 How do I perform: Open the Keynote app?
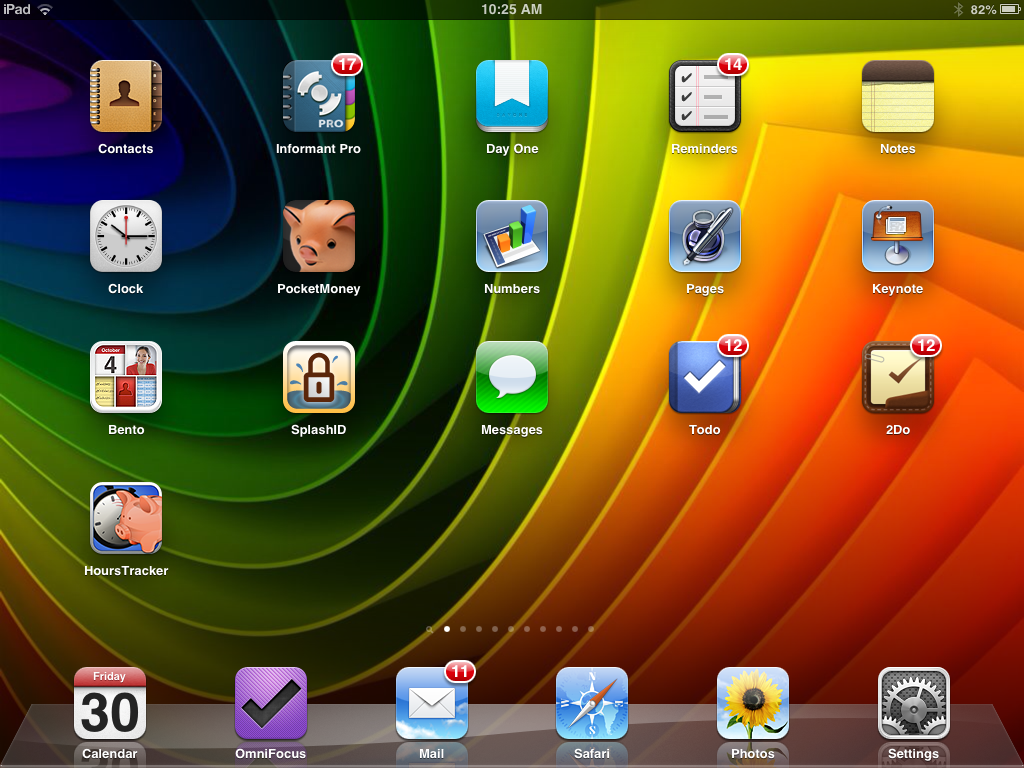[898, 236]
